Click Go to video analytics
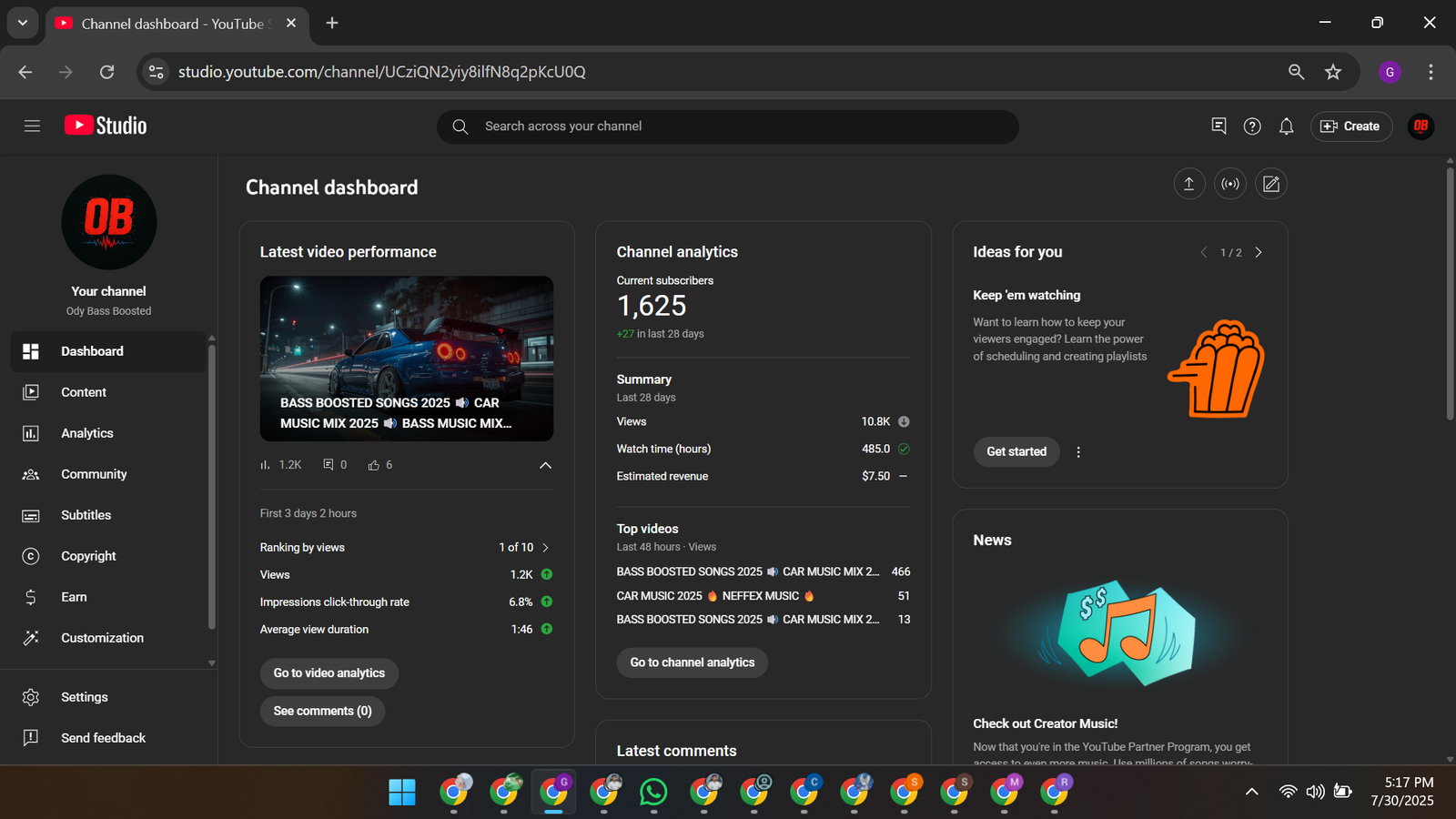Screen dimensions: 1456x819 pyautogui.click(x=329, y=673)
